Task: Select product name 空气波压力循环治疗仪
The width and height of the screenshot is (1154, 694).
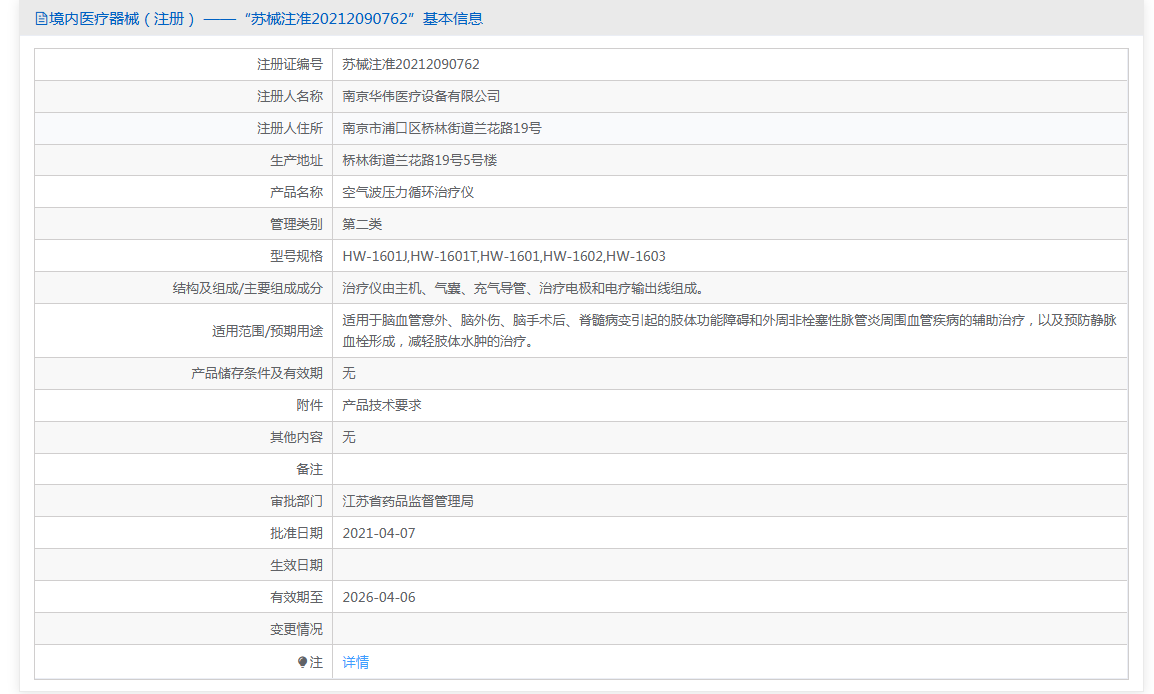Action: click(x=408, y=193)
